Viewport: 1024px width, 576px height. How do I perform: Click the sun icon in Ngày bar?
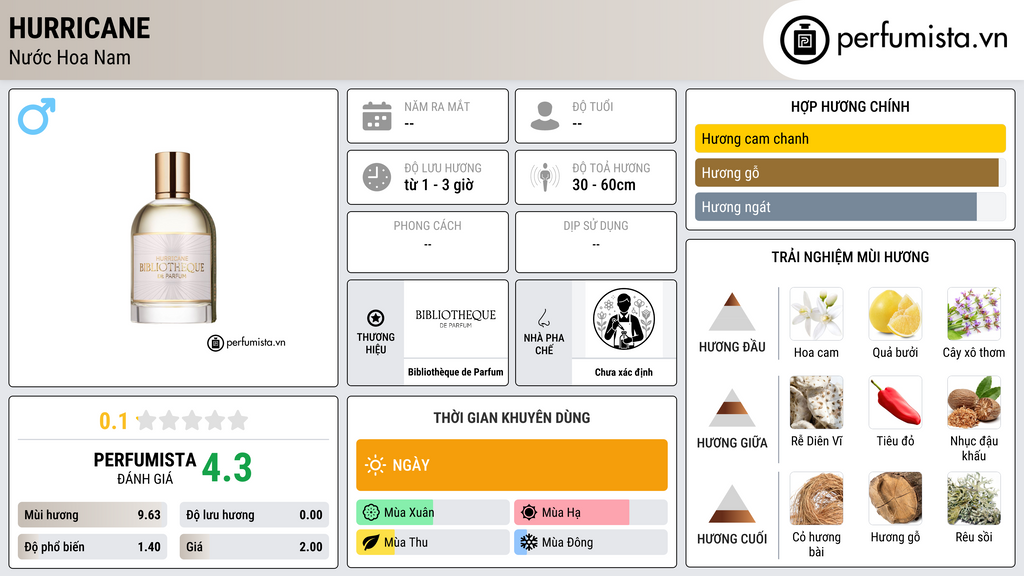375,465
